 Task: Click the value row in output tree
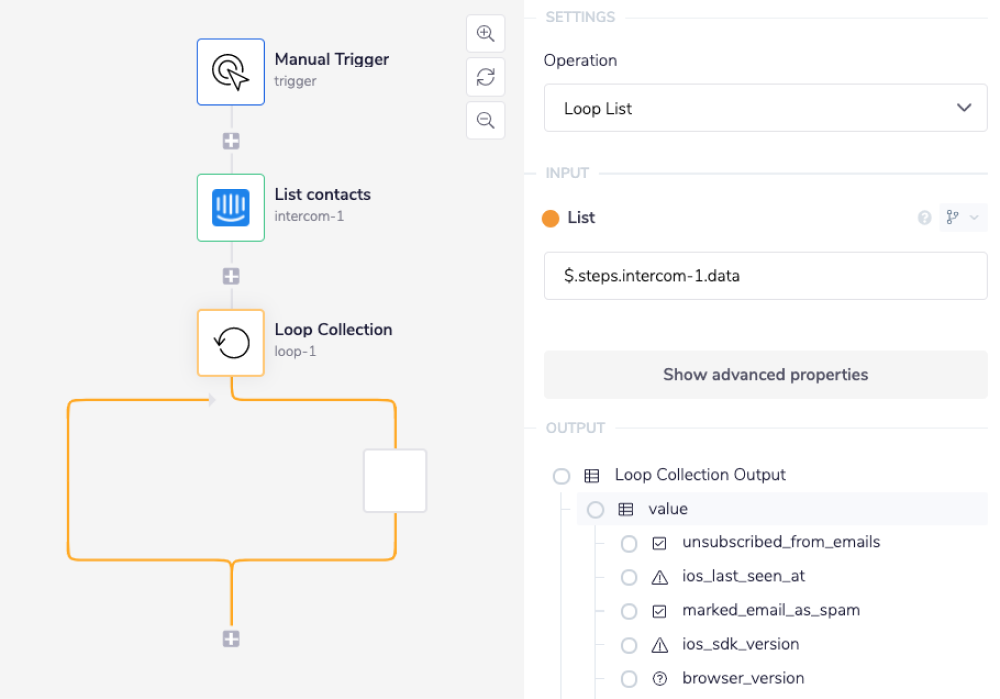coord(780,509)
